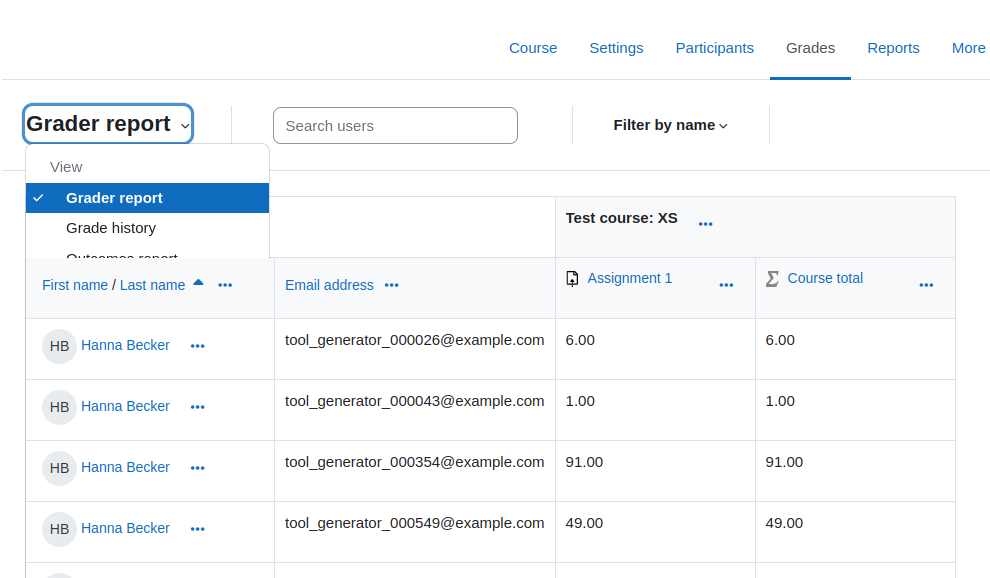Image resolution: width=990 pixels, height=578 pixels.
Task: Click HB avatar in tool_generator_000549 row
Action: [59, 529]
